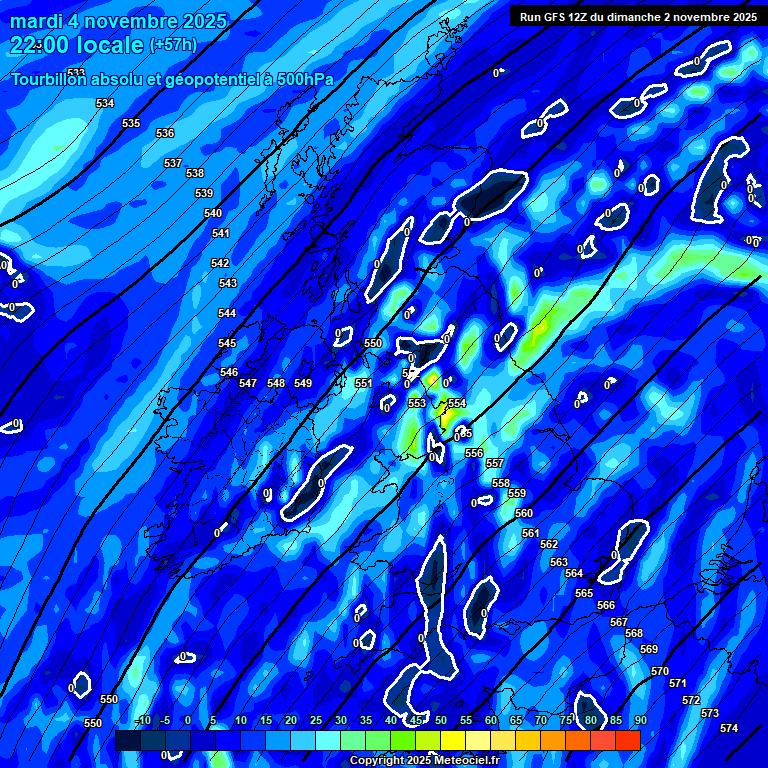Click the orange swatch near legend value 75
This screenshot has height=768, width=768.
tap(553, 740)
